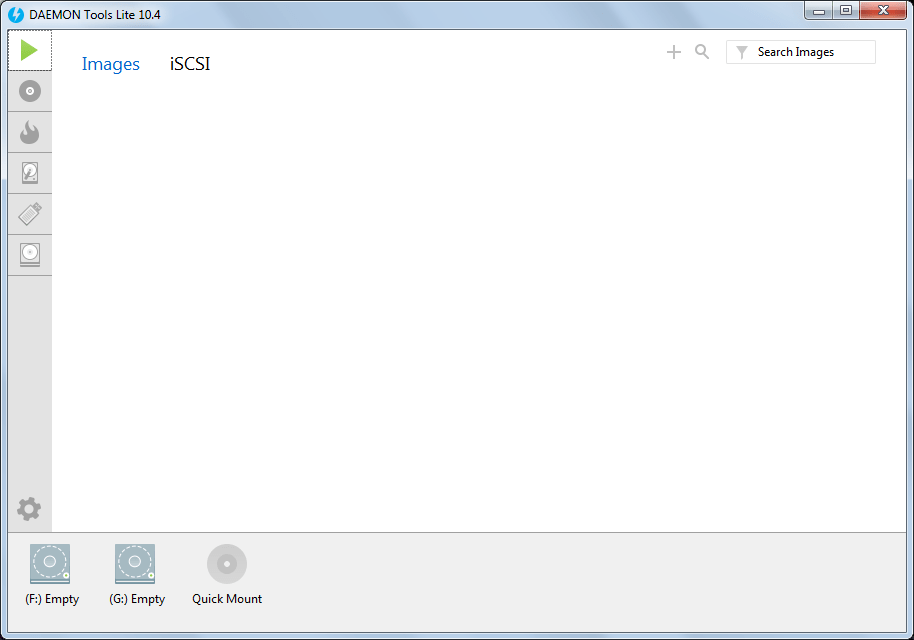Maximize the DAEMON Tools window
Viewport: 914px width, 640px height.
[845, 10]
